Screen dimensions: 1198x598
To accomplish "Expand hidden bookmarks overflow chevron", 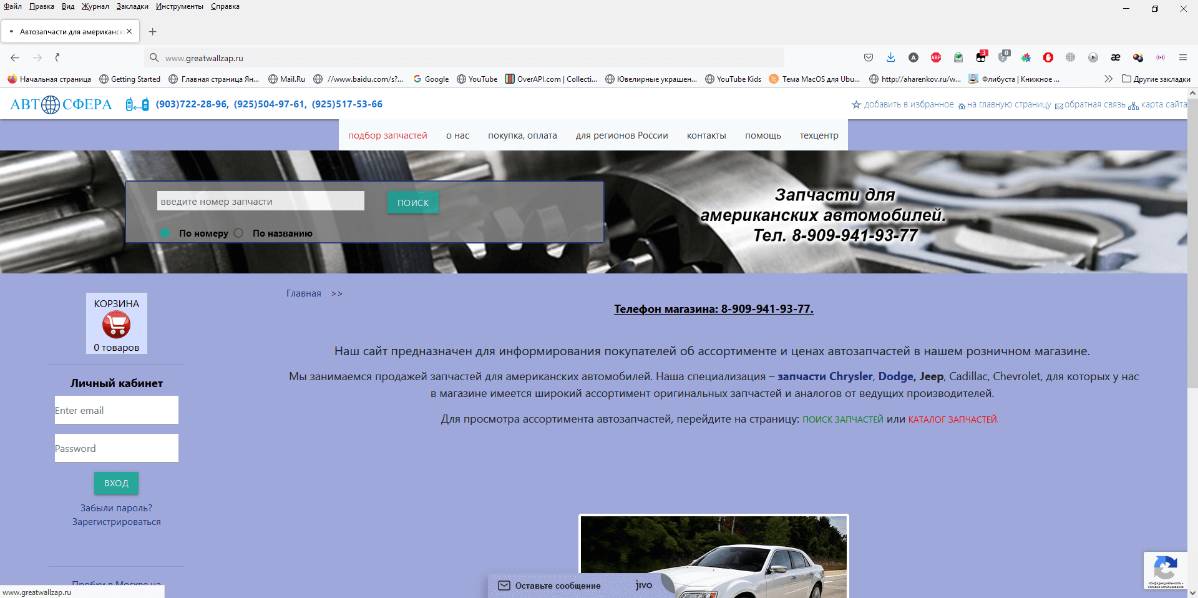I will [1108, 79].
